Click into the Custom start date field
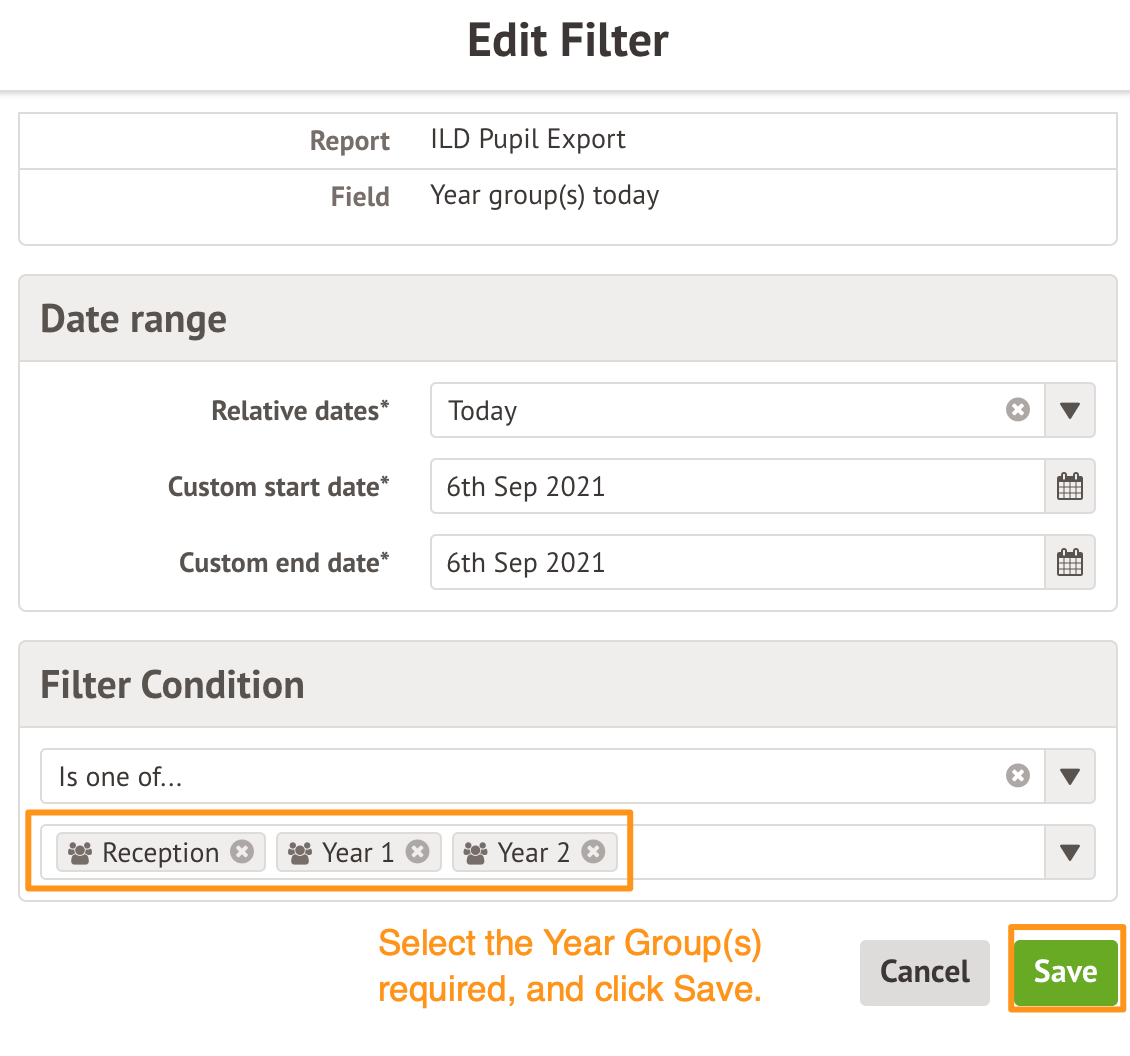Image resolution: width=1130 pixels, height=1056 pixels. click(736, 487)
